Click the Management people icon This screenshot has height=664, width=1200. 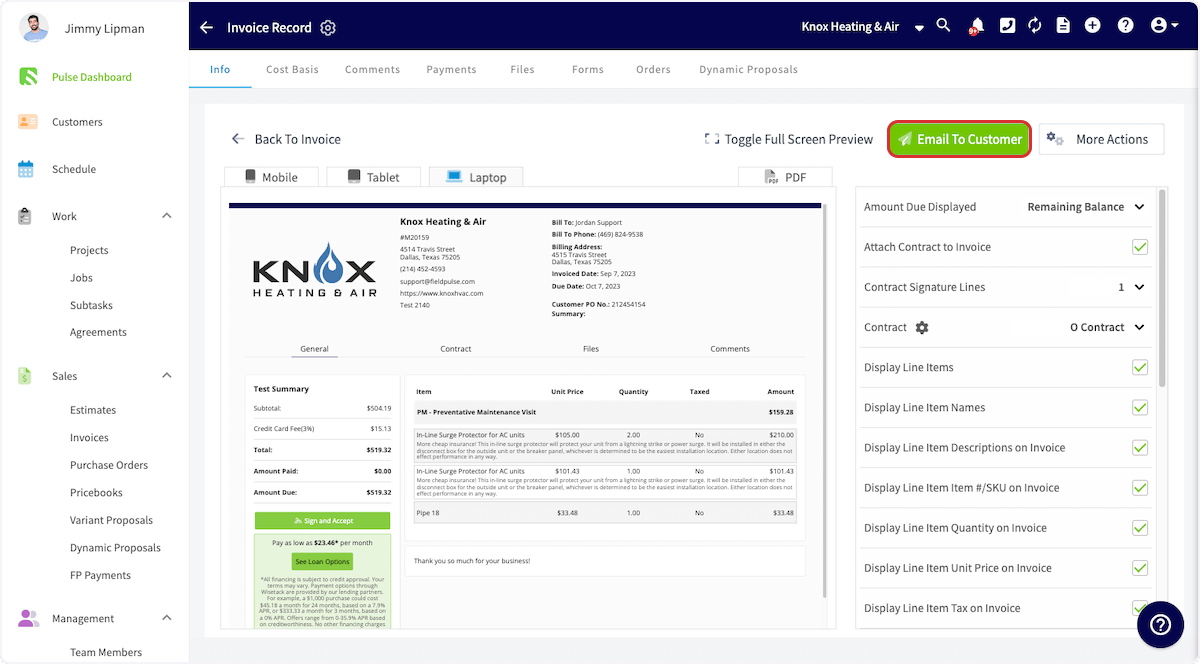click(x=28, y=618)
